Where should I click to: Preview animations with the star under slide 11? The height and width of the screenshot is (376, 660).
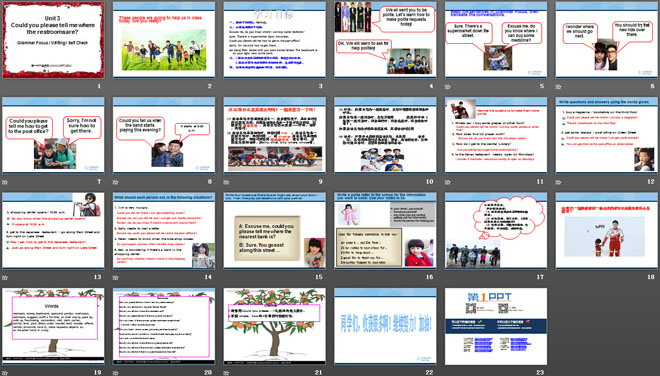click(448, 182)
